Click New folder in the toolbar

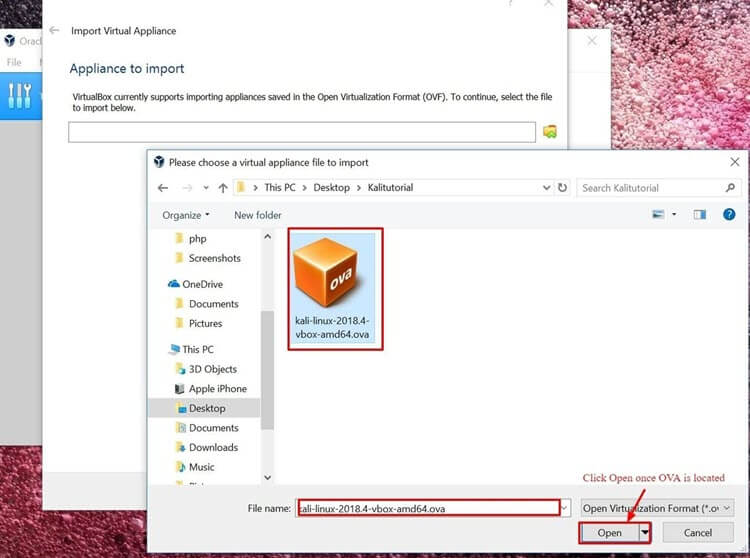[x=257, y=215]
